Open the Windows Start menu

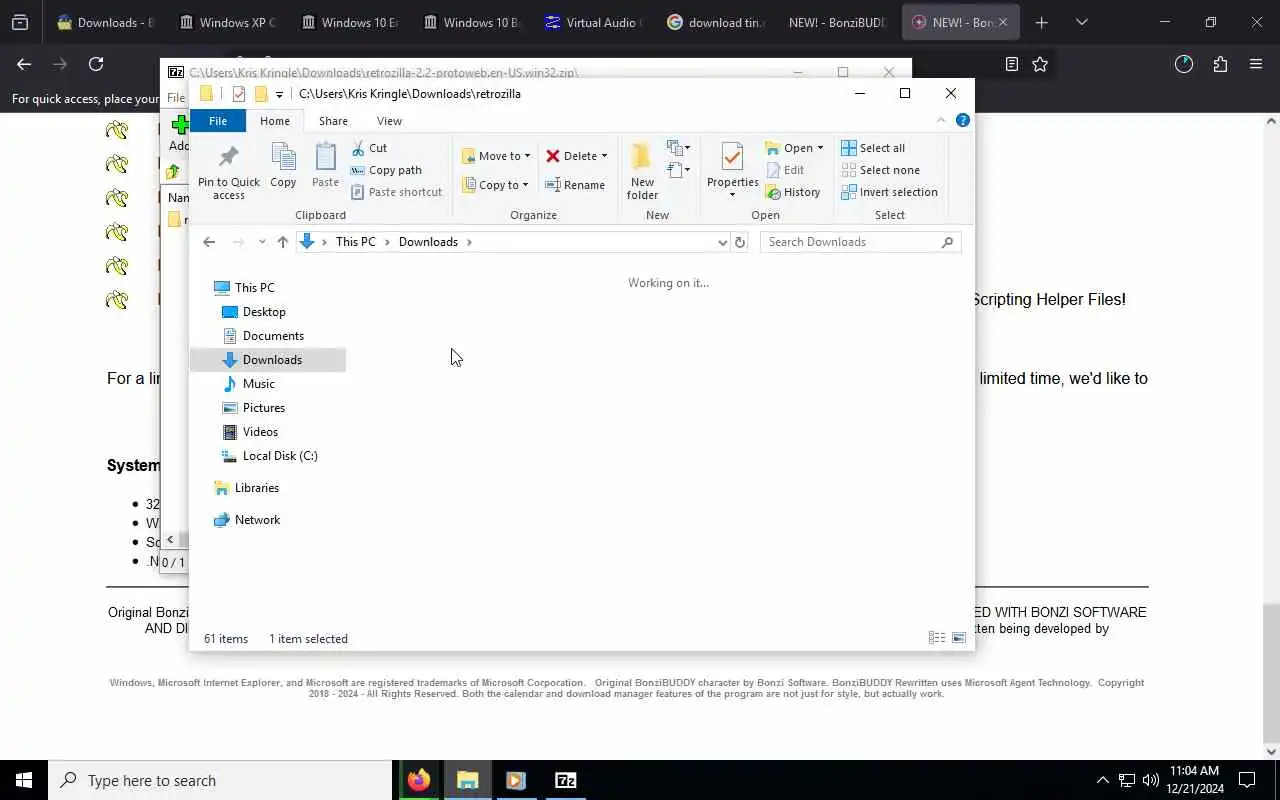click(24, 780)
